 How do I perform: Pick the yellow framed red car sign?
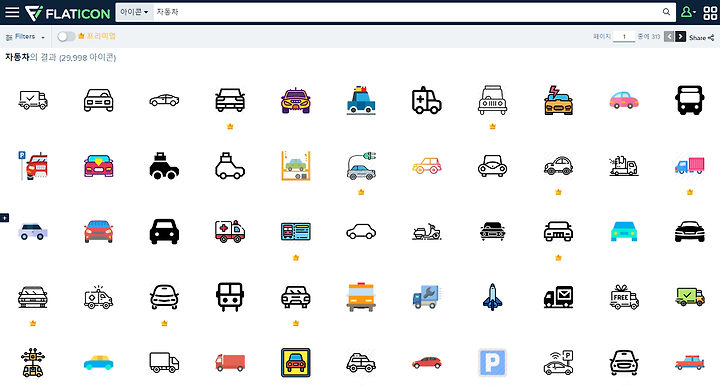coord(296,363)
